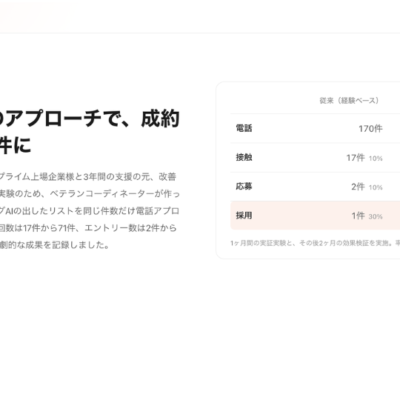The image size is (400, 400).
Task: Click paragraph line 劇的な成果を記録しました。
Action: click(x=55, y=245)
